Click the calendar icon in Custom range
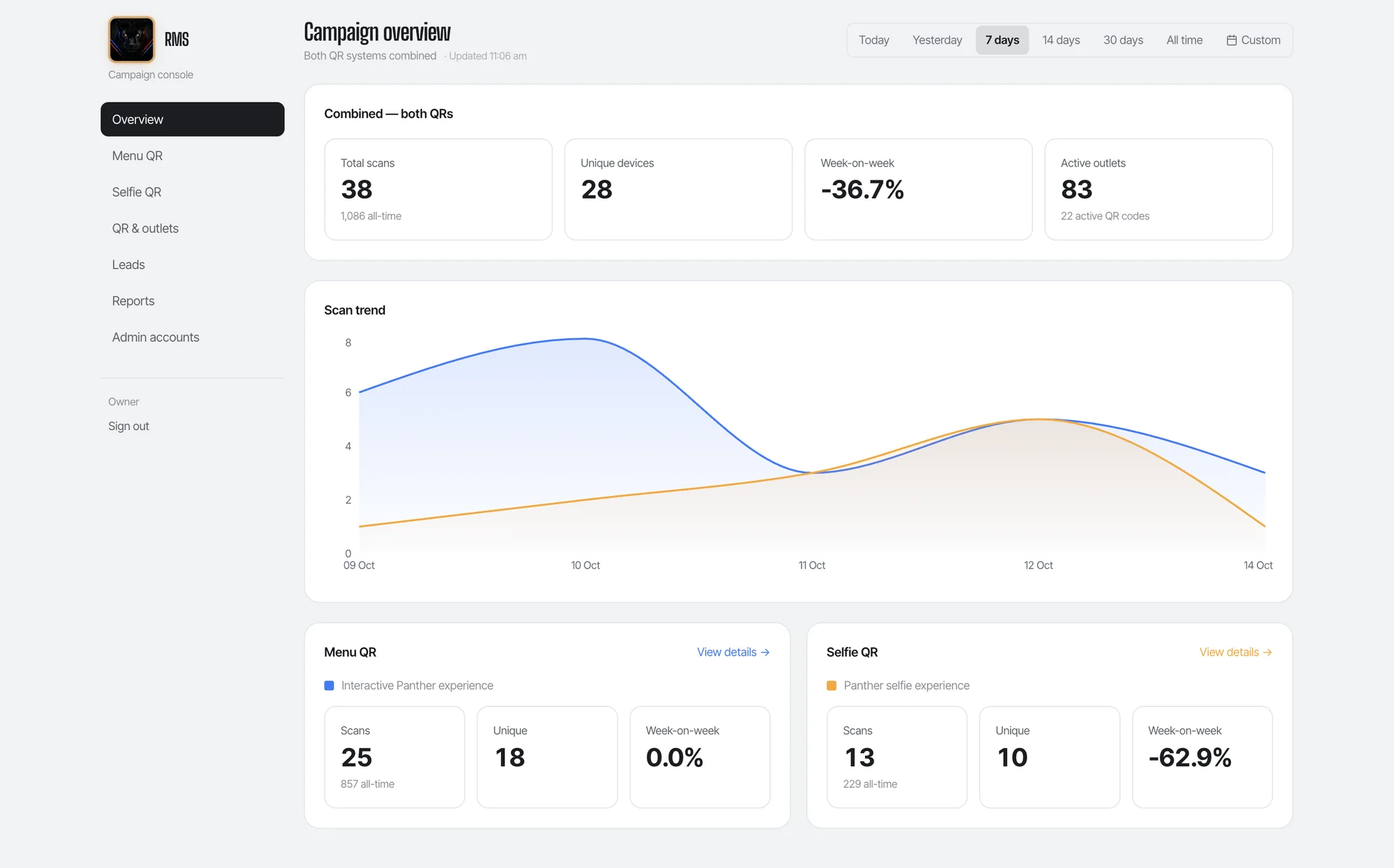Image resolution: width=1394 pixels, height=868 pixels. 1232,40
